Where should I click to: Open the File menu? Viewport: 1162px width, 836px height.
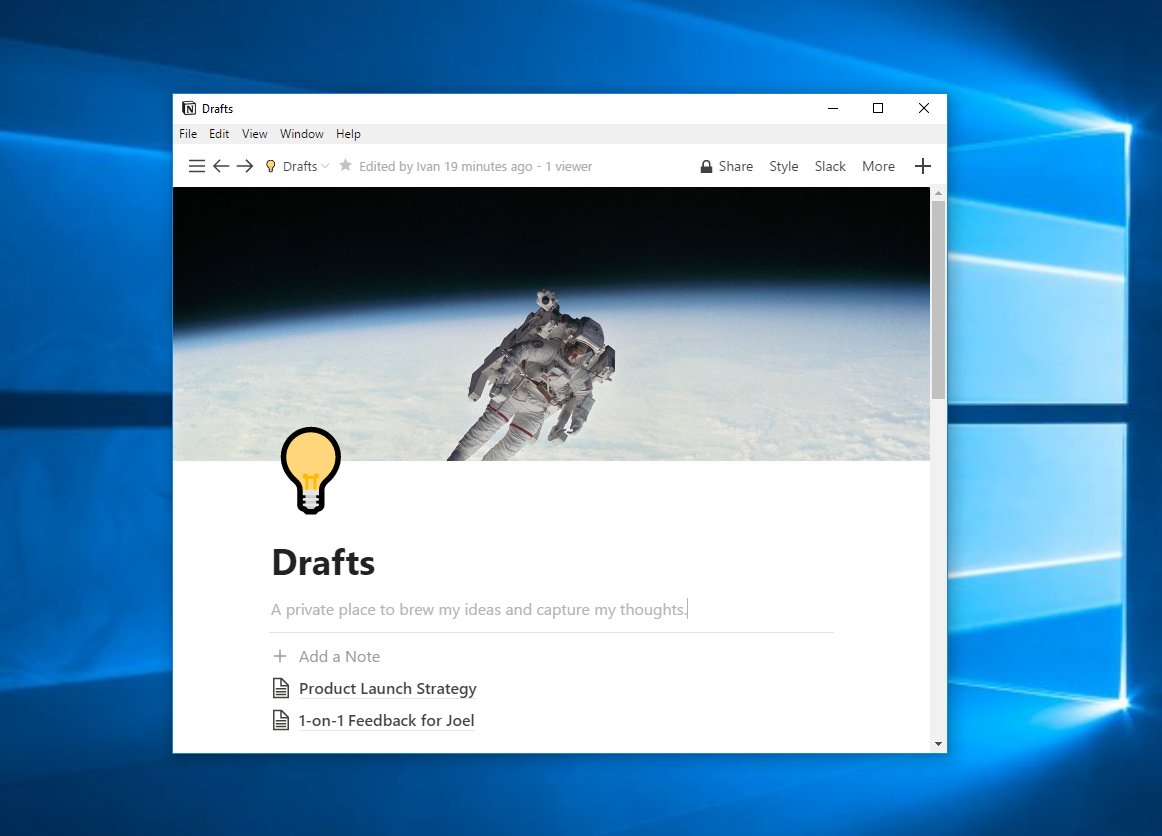188,134
